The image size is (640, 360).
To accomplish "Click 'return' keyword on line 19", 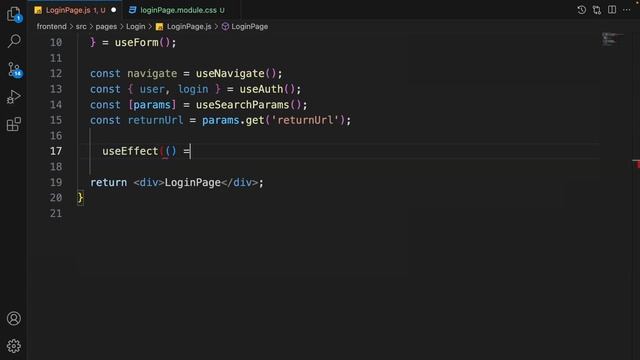I will point(109,182).
